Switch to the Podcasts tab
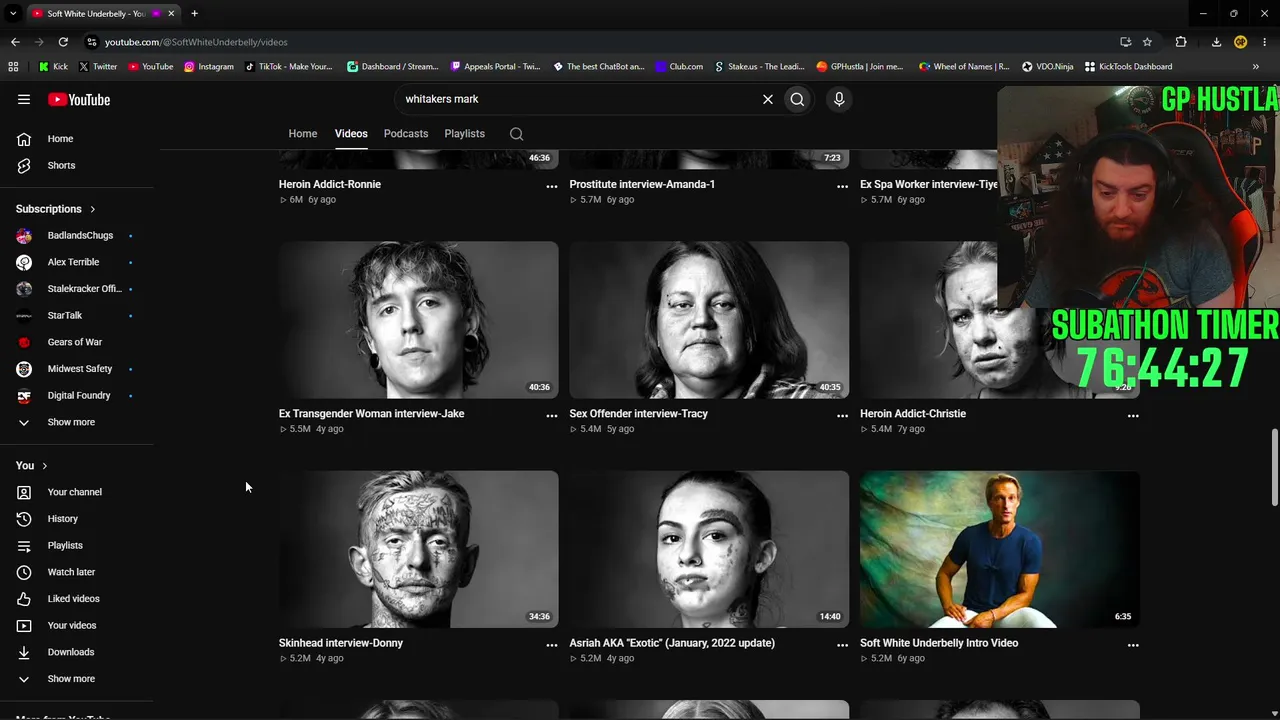This screenshot has width=1280, height=720. pos(406,134)
